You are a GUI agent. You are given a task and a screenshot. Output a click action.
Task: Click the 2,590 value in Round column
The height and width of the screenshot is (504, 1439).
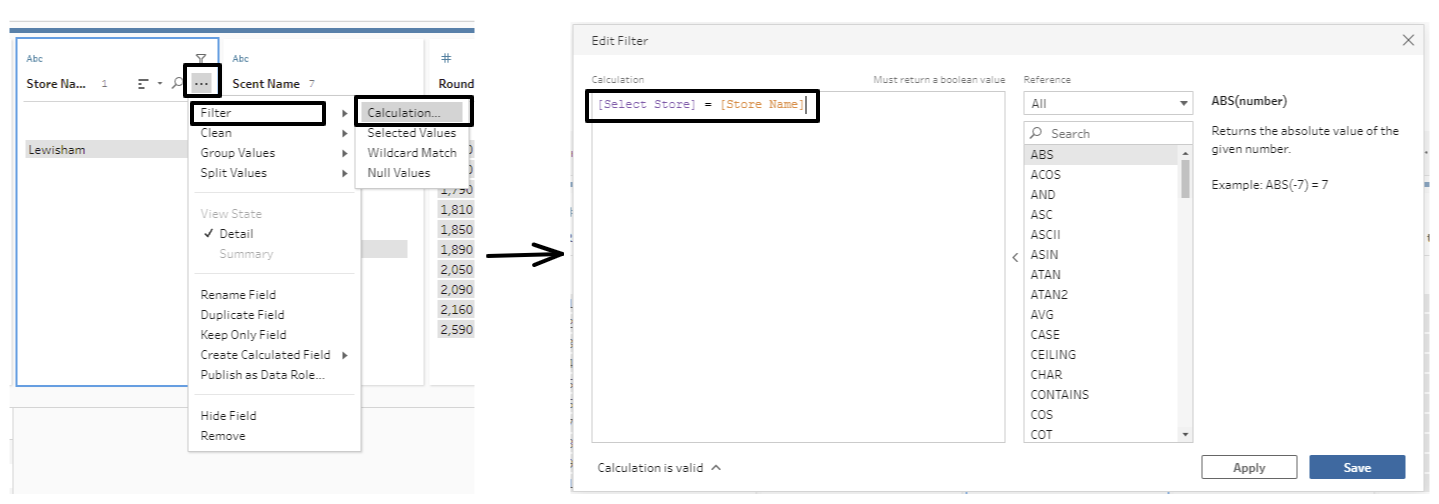455,329
